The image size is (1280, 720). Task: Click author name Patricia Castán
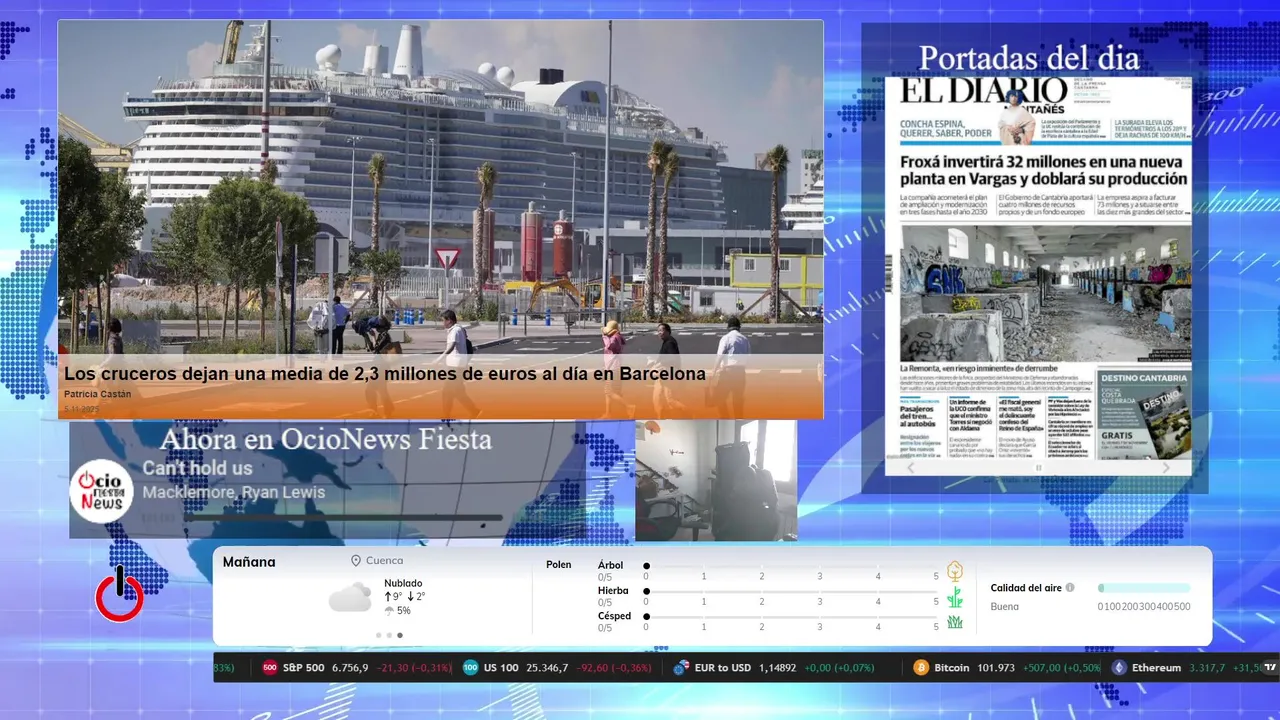tap(97, 394)
